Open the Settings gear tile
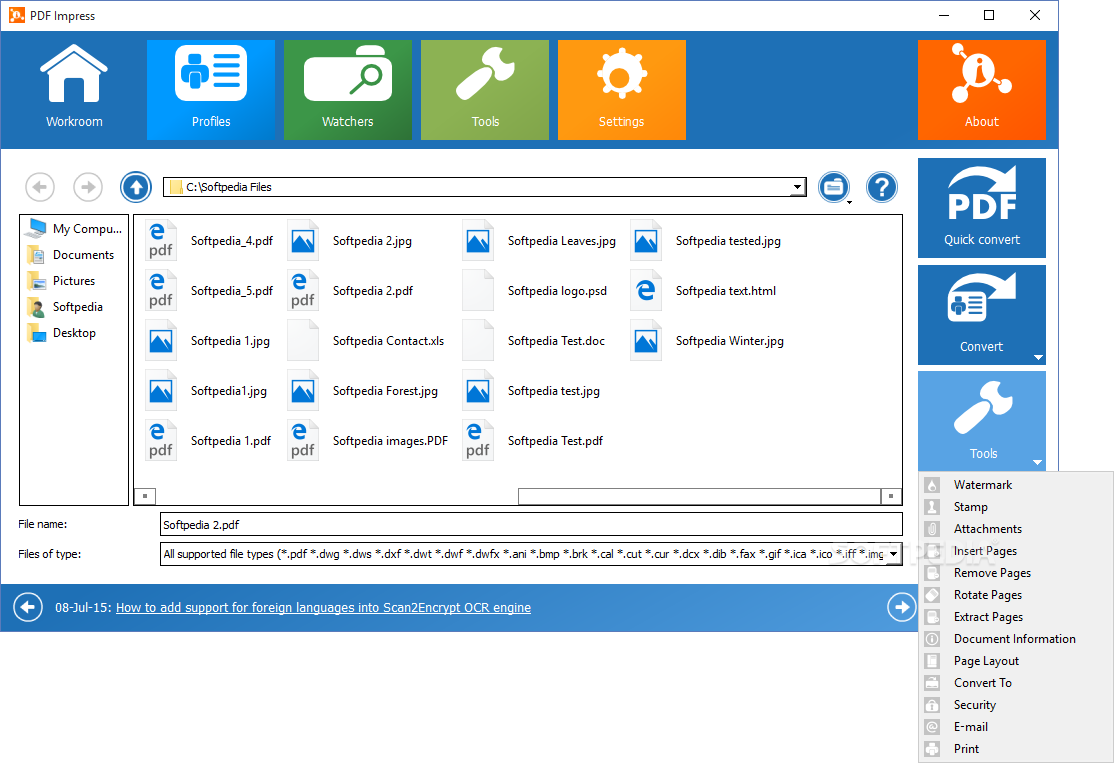 pos(622,90)
